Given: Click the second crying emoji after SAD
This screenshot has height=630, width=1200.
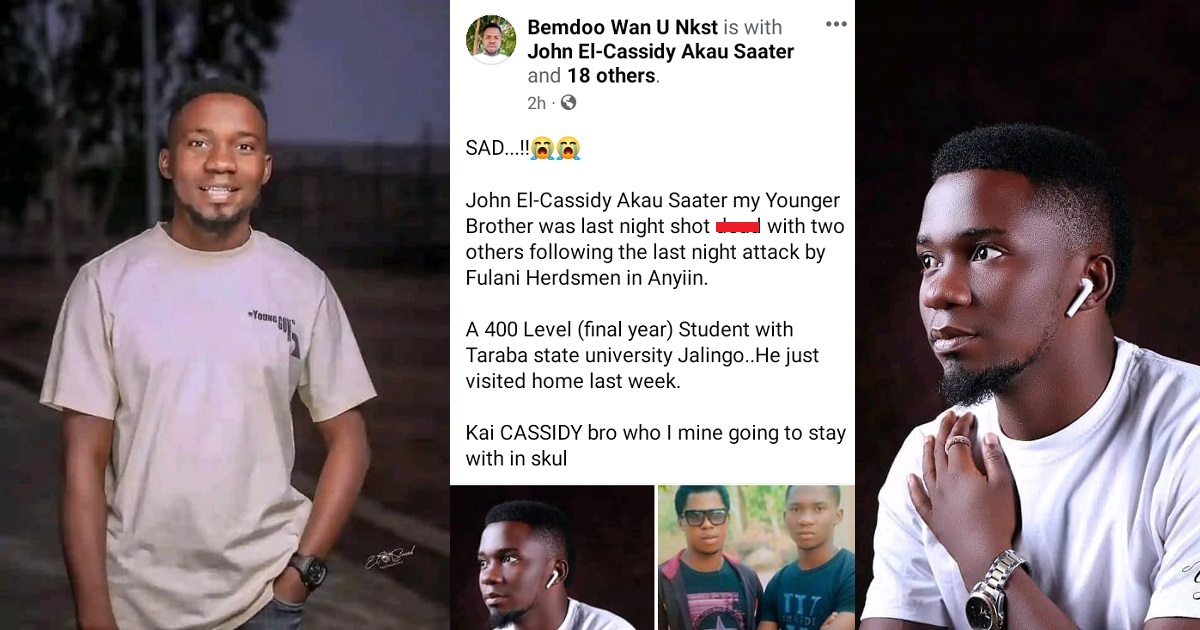Looking at the screenshot, I should point(569,149).
